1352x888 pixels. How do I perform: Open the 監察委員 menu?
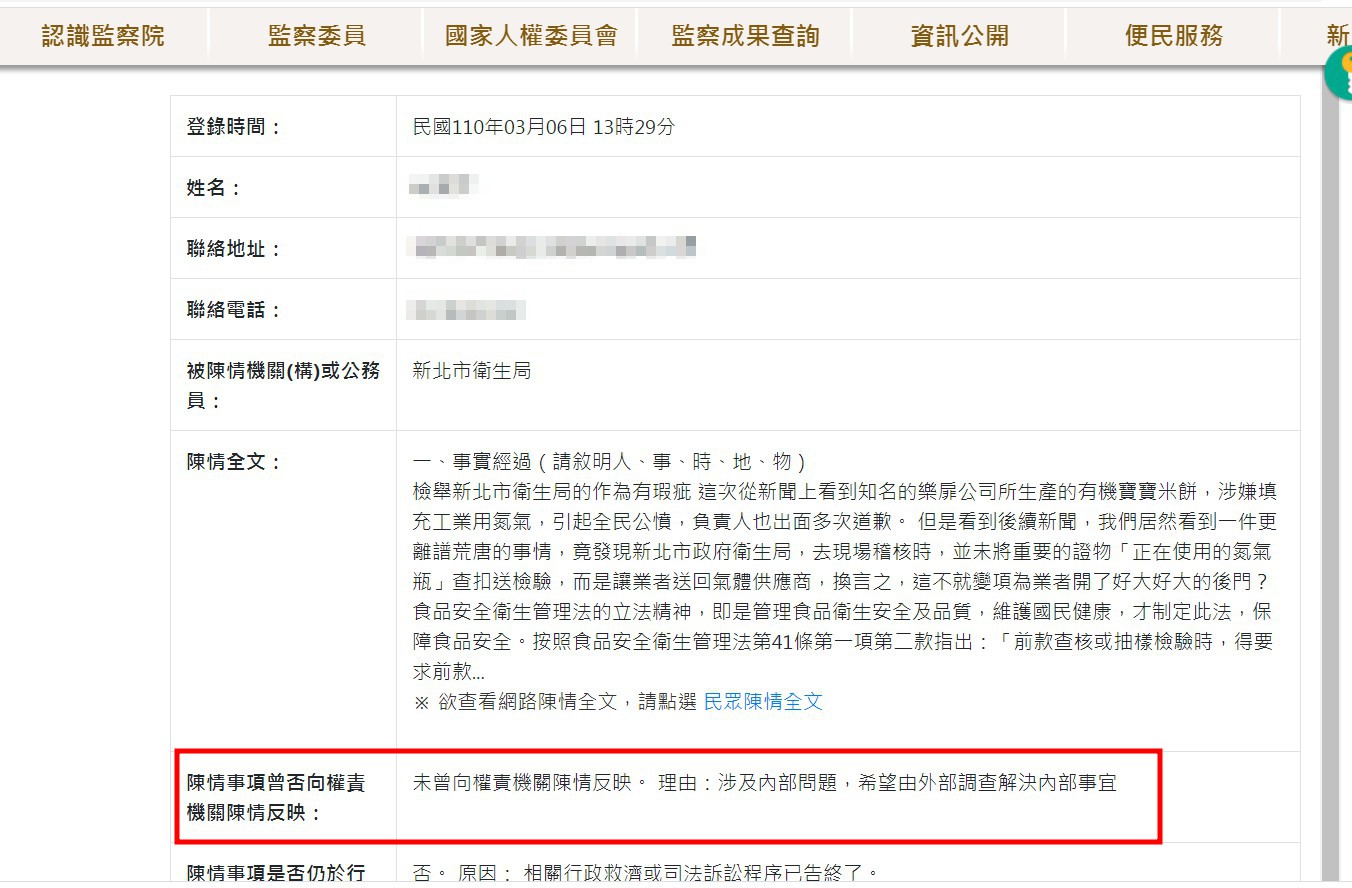pyautogui.click(x=317, y=36)
